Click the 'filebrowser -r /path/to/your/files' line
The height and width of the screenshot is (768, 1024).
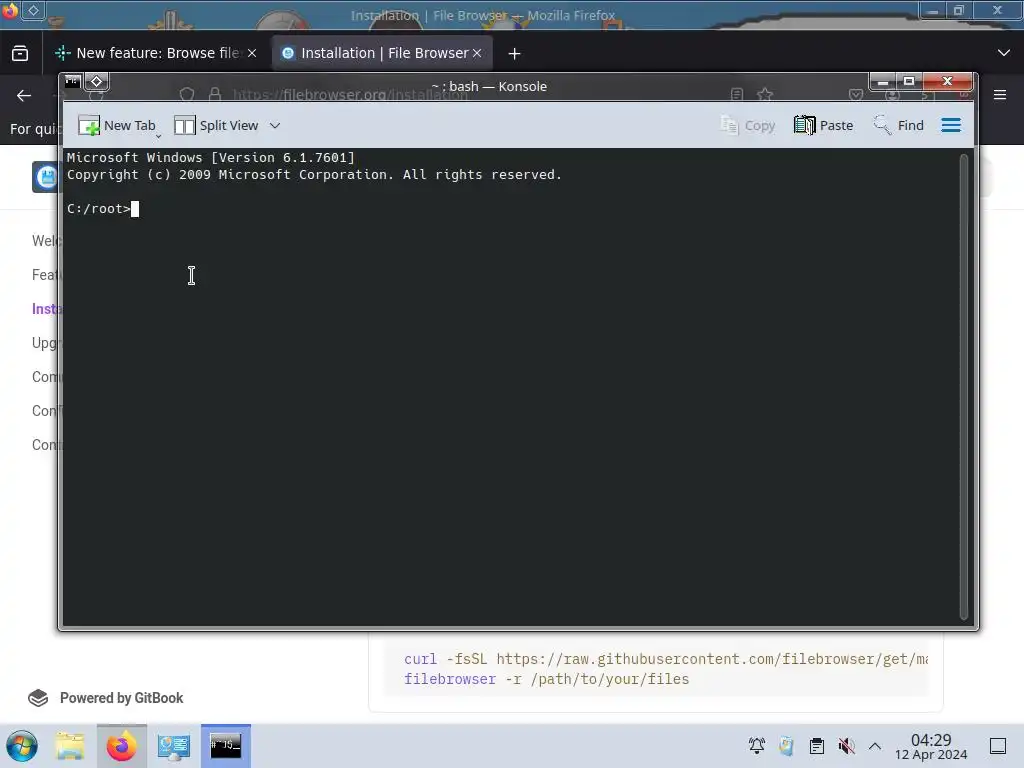[x=547, y=679]
